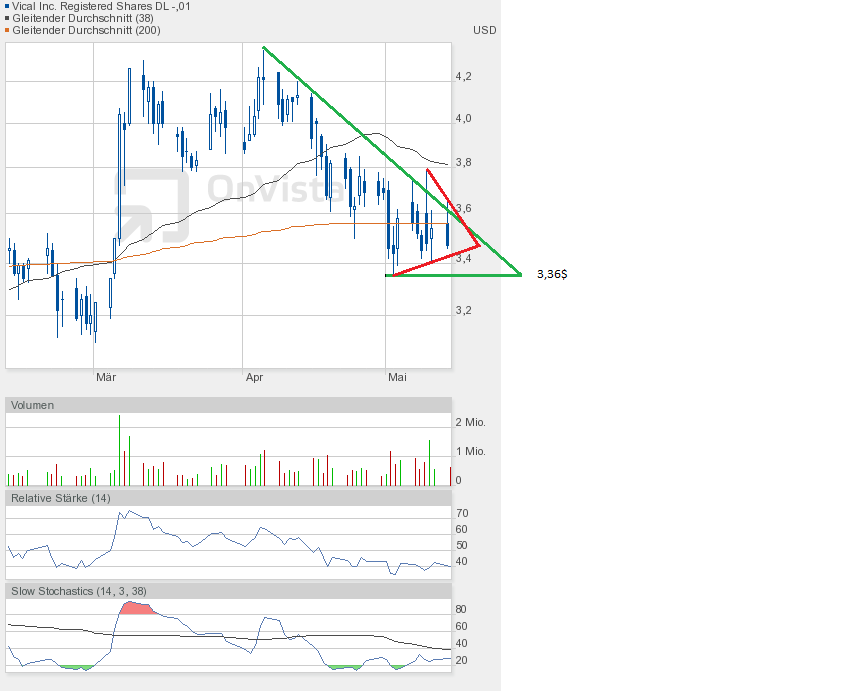The image size is (850, 691).
Task: Click the blue legend marker for Vical Inc.
Action: 7,7
